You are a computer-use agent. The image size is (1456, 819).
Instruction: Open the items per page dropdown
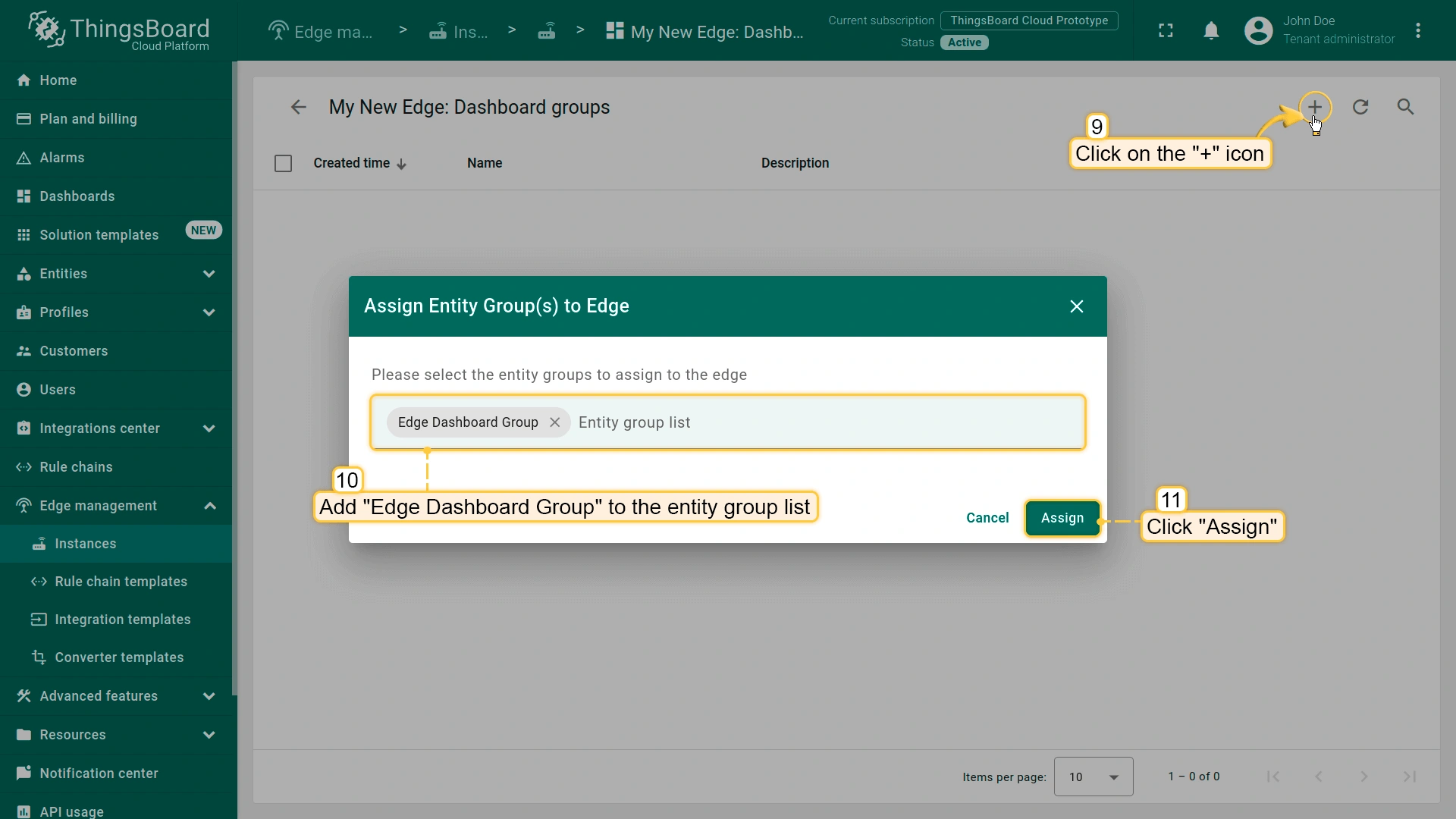coord(1093,777)
